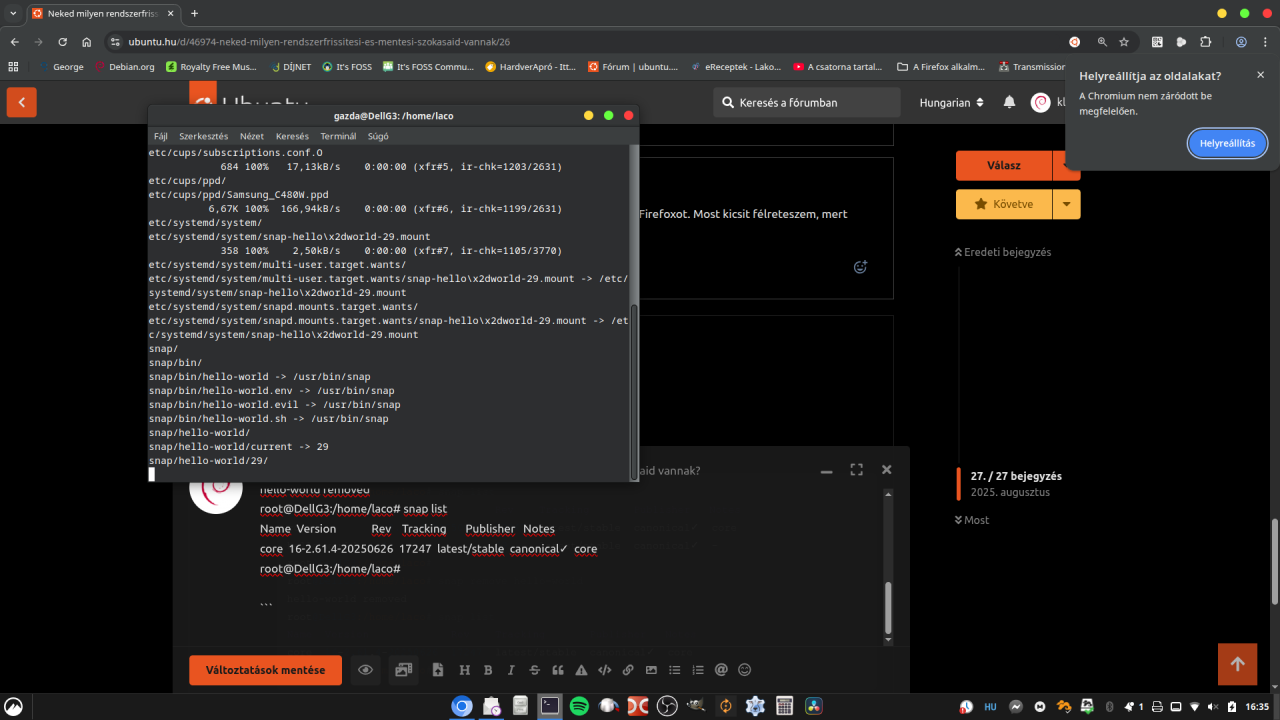This screenshot has height=720, width=1280.
Task: Open notifications via the bell icon
Action: (x=1009, y=102)
